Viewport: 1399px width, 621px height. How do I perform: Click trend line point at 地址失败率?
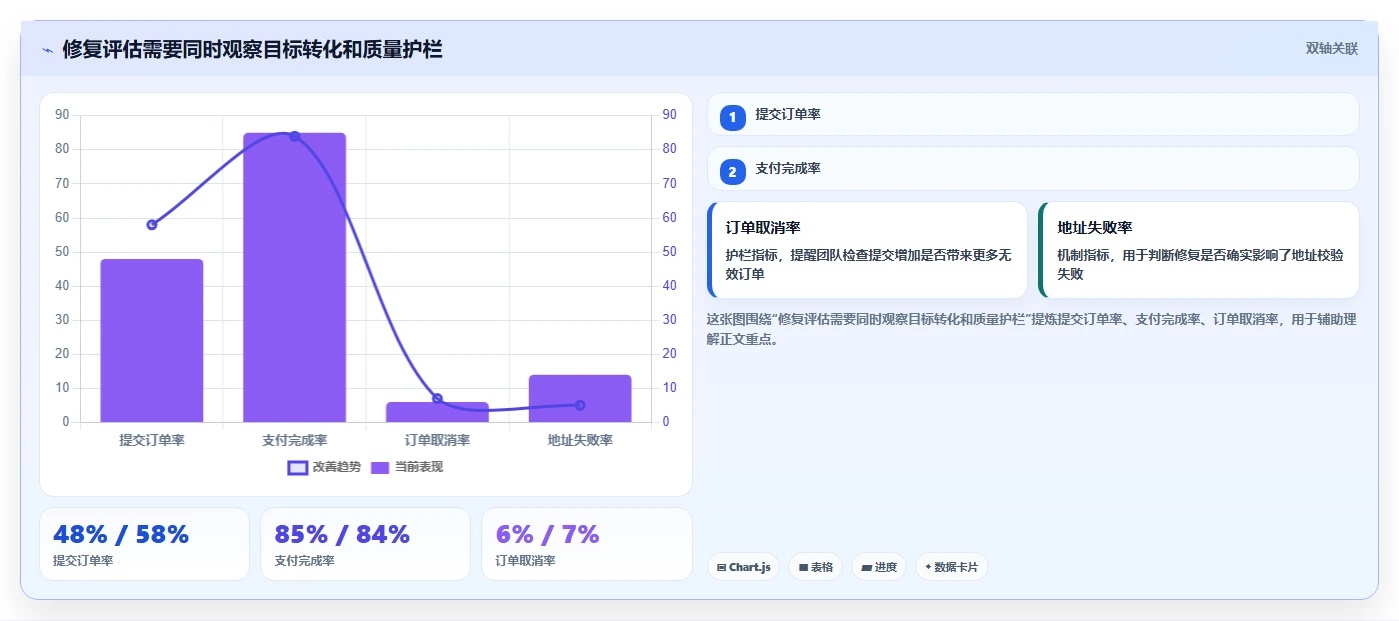click(x=580, y=405)
